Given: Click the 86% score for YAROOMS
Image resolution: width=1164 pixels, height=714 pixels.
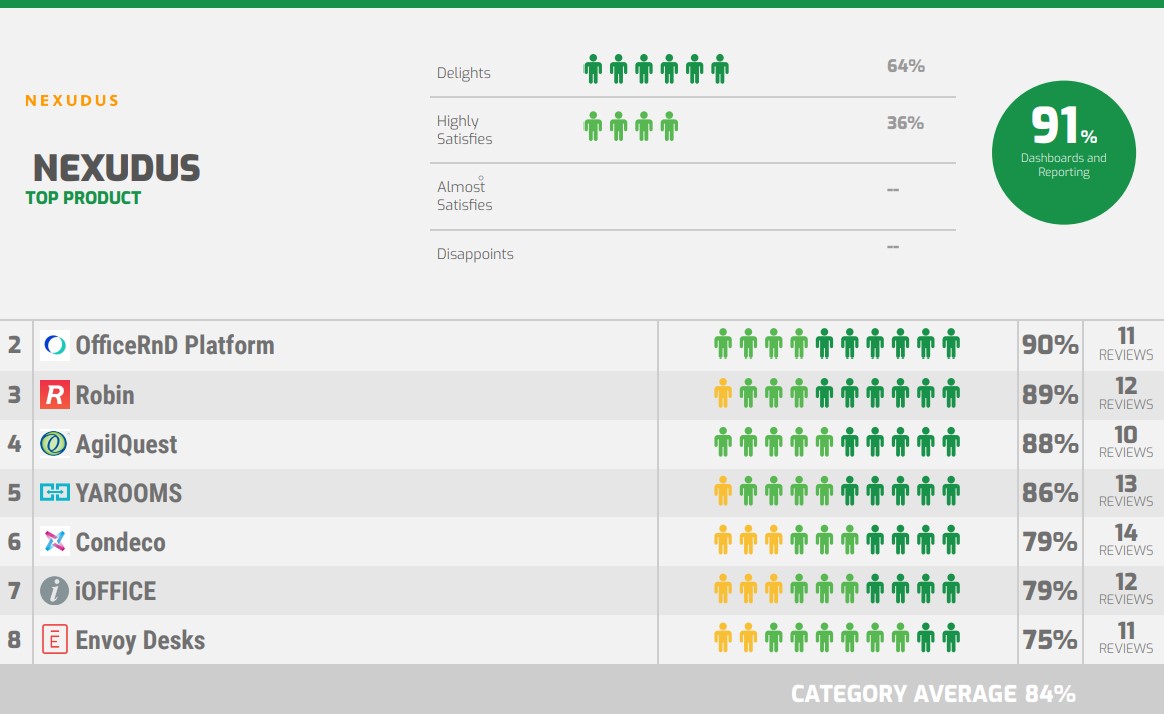Looking at the screenshot, I should [x=1050, y=492].
